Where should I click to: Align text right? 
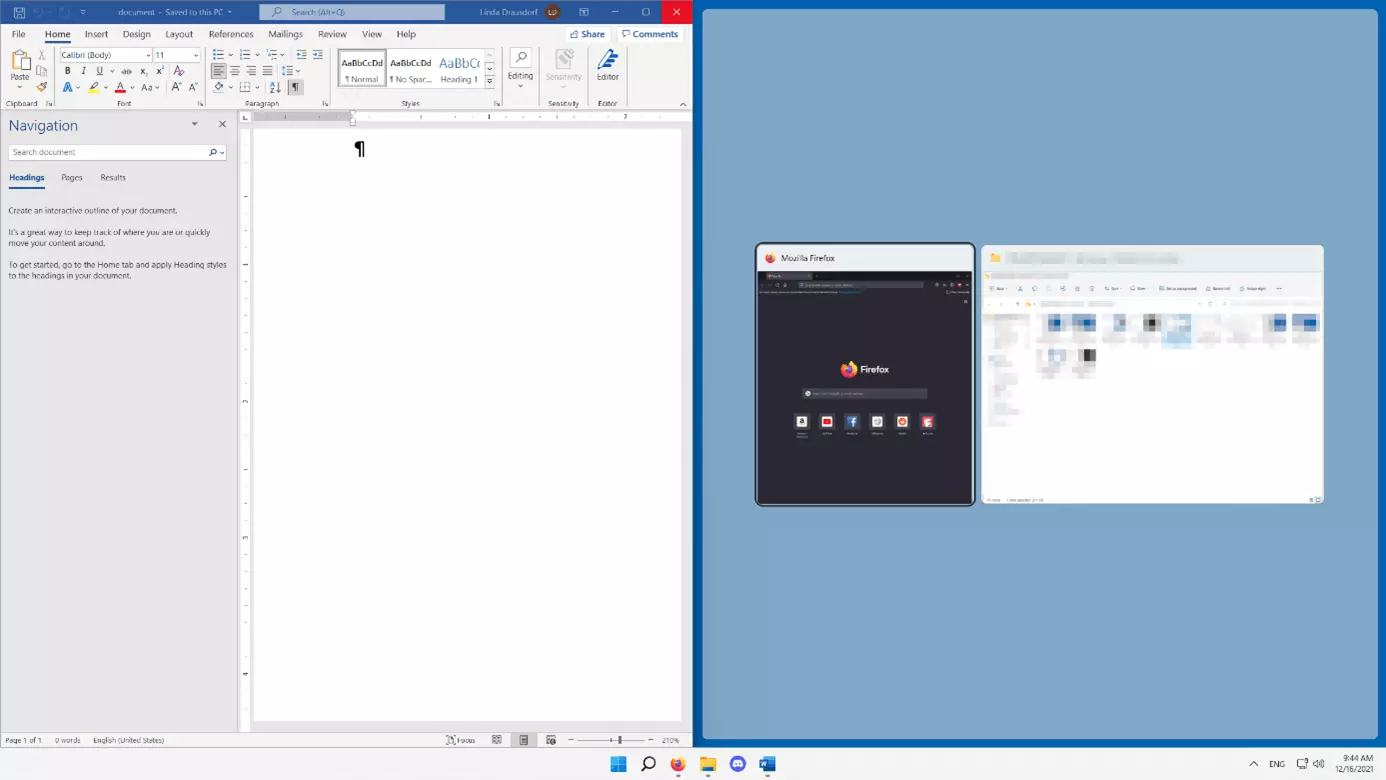(251, 71)
